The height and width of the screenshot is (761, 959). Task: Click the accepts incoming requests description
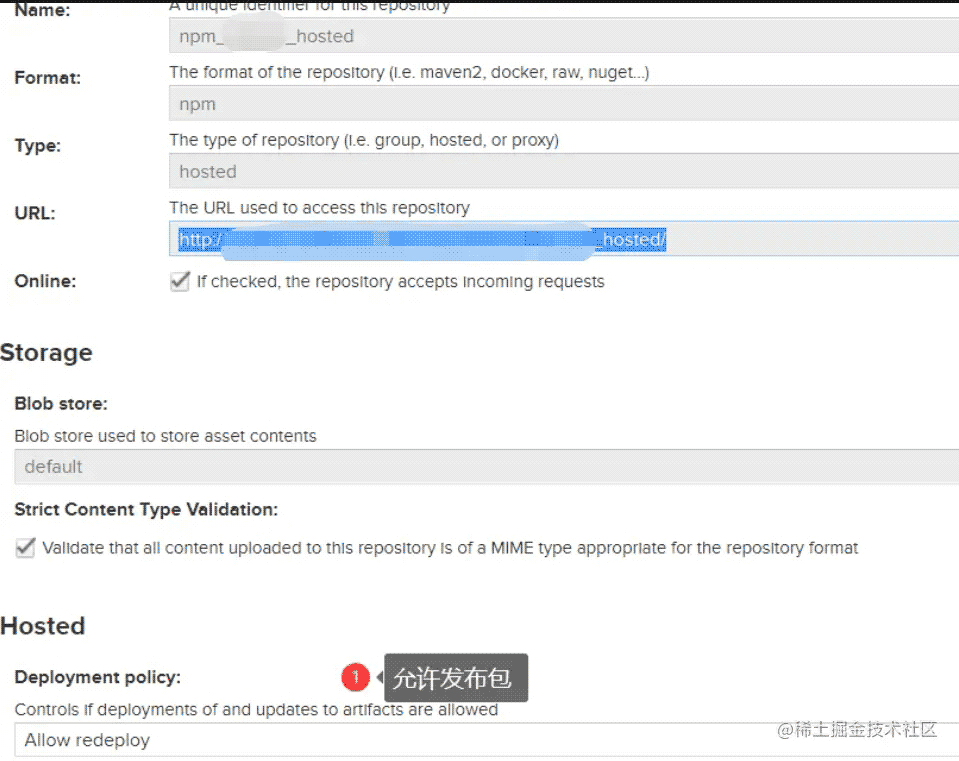click(x=401, y=281)
